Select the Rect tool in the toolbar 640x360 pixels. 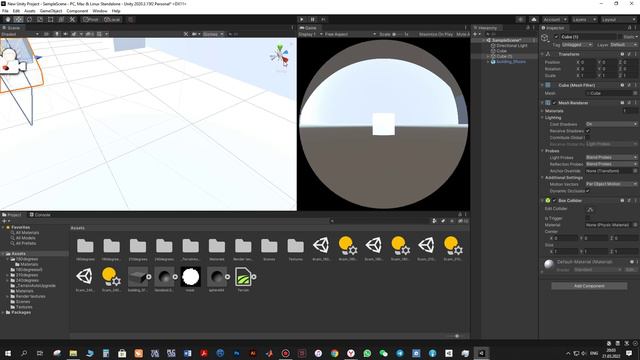click(51, 20)
